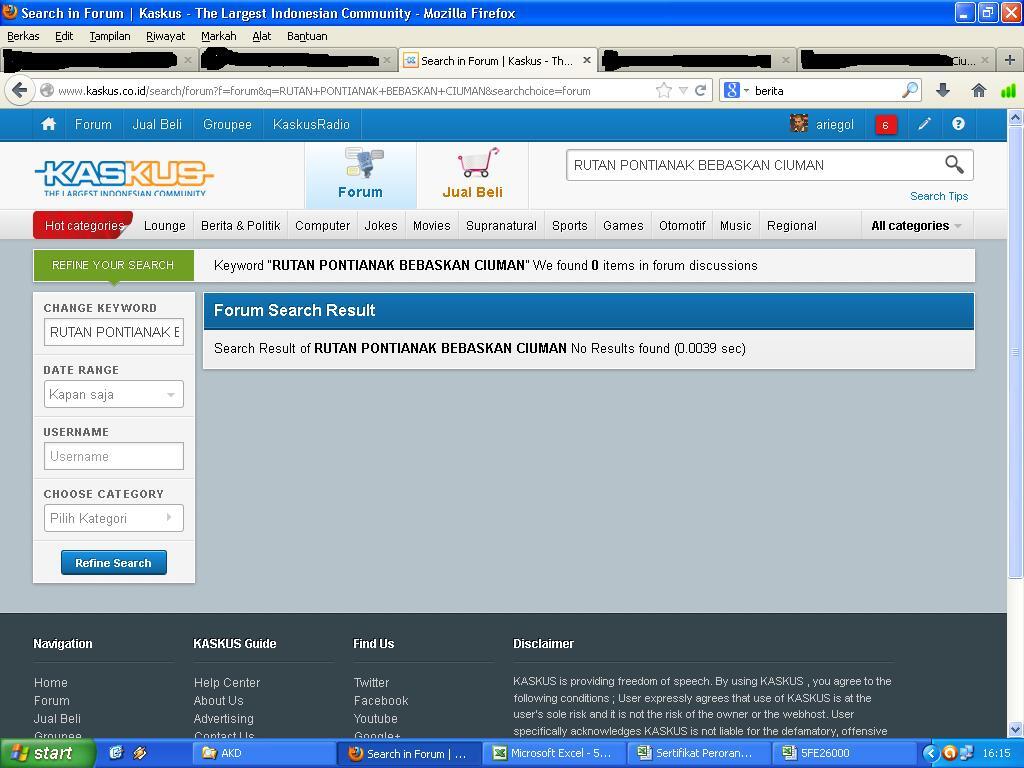Switch to Sertifikat Peroran taskbar window
The image size is (1024, 768).
[699, 753]
